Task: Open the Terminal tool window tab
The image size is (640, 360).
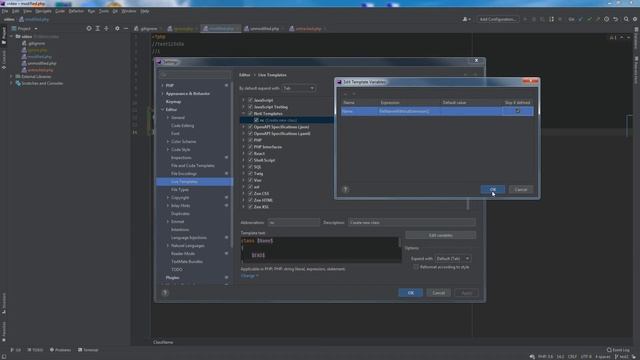Action: pos(88,350)
